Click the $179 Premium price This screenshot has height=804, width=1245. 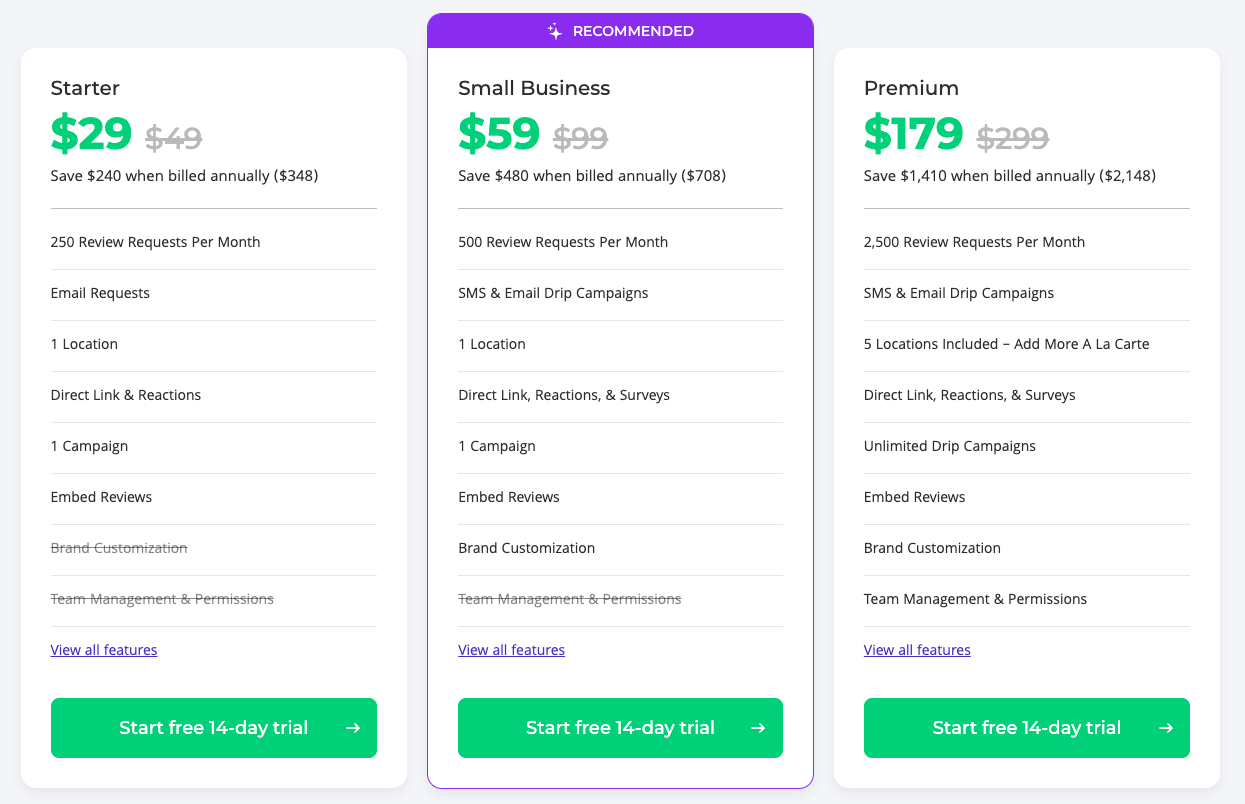click(x=914, y=134)
